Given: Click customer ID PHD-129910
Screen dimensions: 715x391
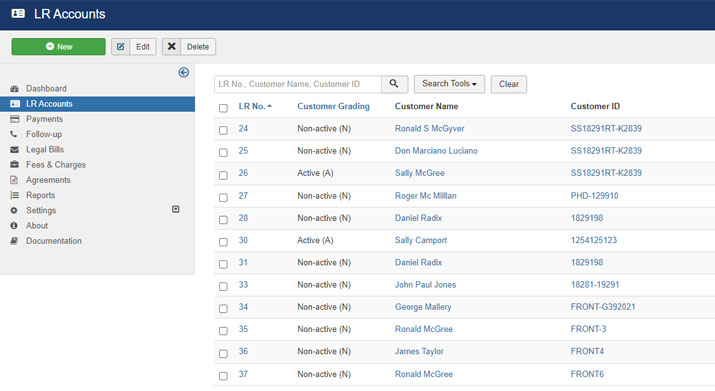Looking at the screenshot, I should pyautogui.click(x=595, y=196).
